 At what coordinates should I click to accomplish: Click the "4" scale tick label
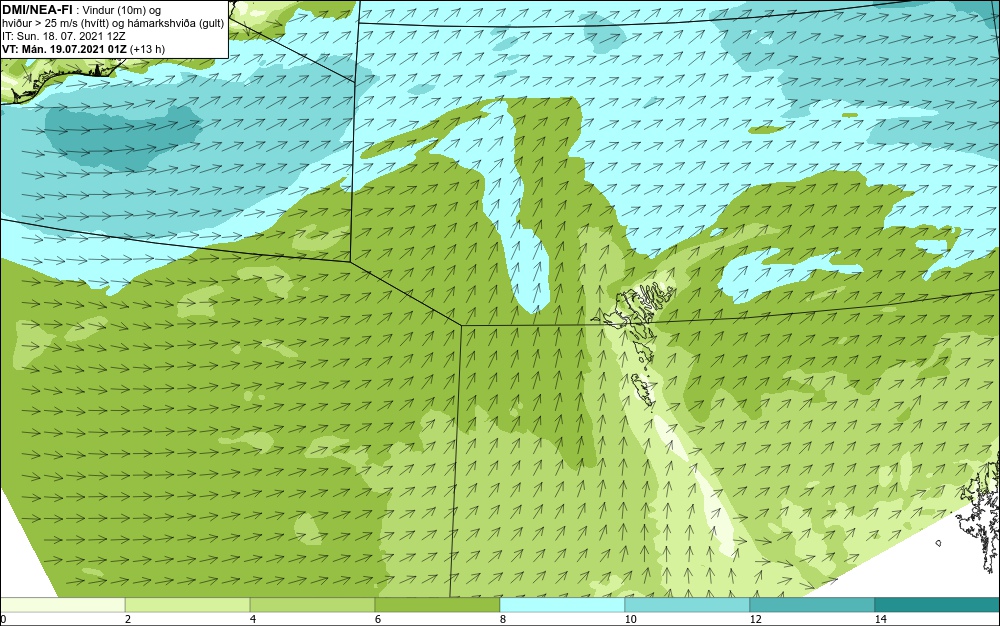point(253,619)
